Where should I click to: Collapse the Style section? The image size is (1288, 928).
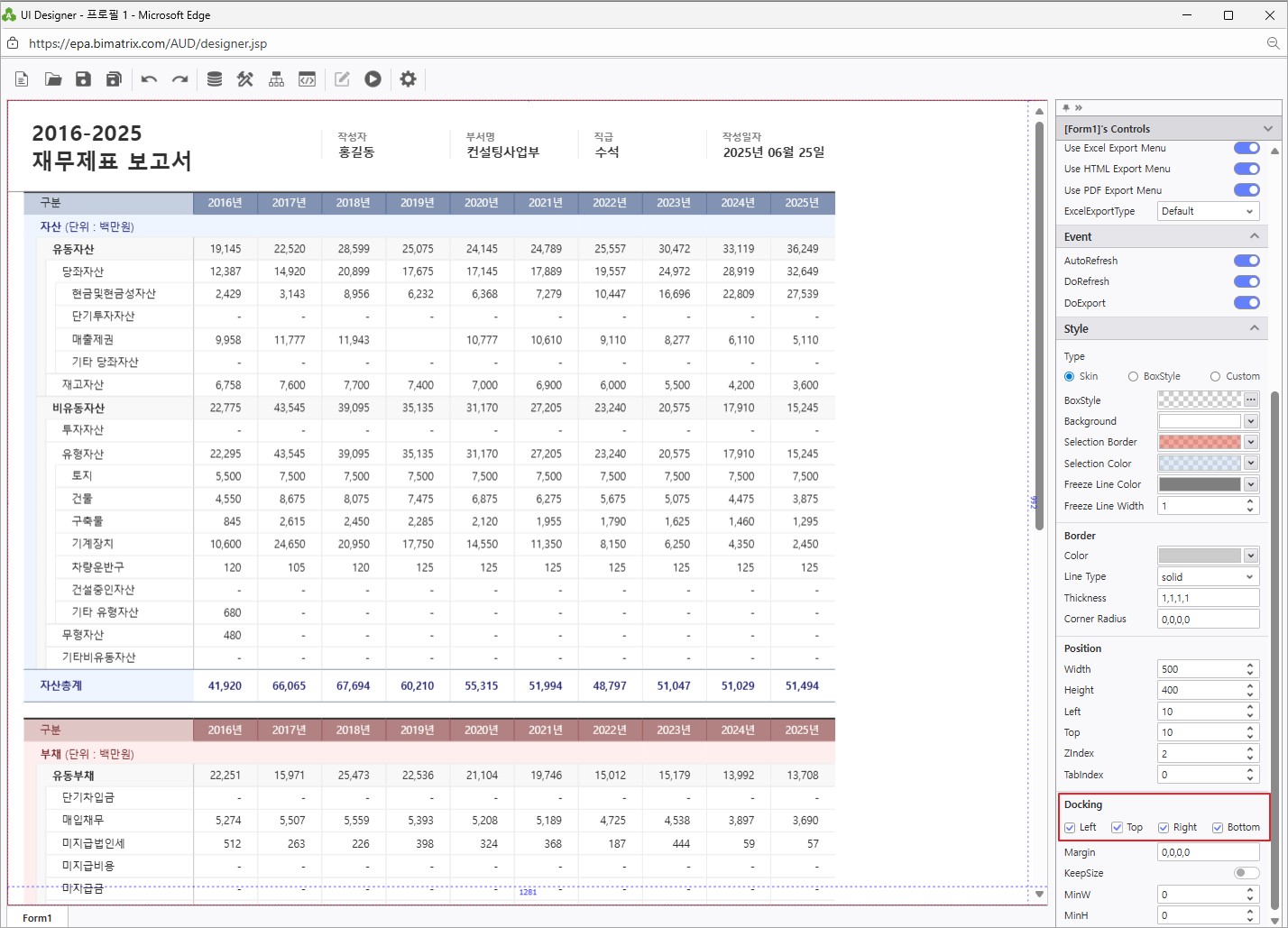[x=1254, y=329]
